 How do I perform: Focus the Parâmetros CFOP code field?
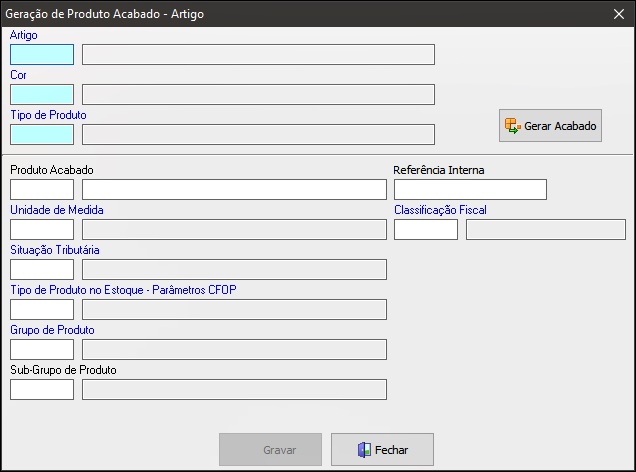point(42,309)
